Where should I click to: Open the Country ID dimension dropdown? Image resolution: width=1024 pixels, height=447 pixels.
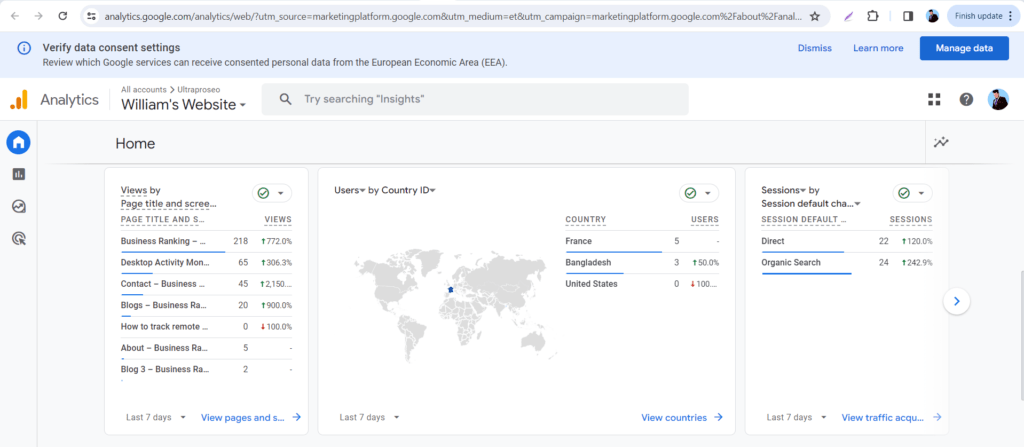[408, 190]
